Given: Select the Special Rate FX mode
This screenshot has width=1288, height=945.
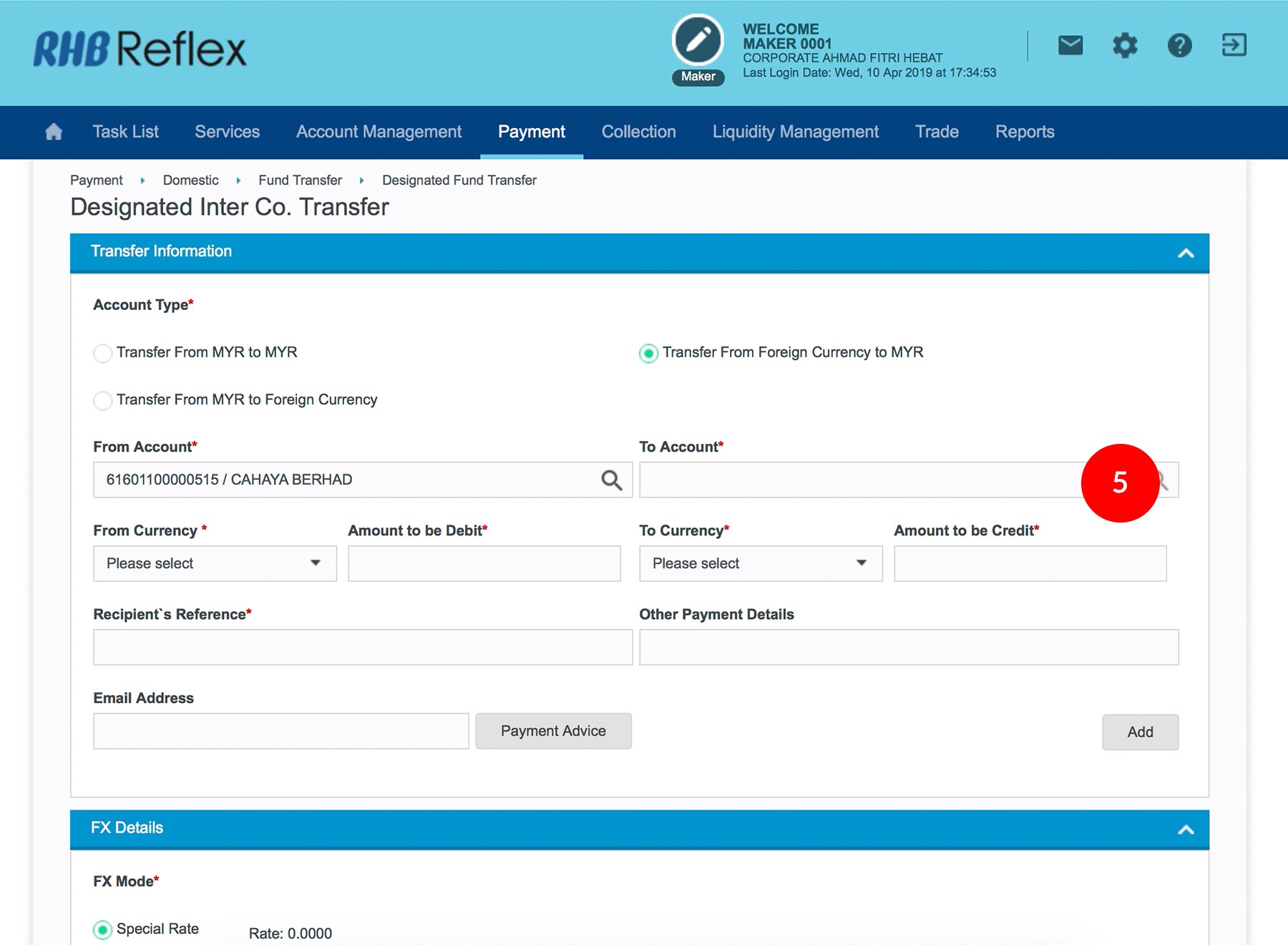Looking at the screenshot, I should [103, 929].
